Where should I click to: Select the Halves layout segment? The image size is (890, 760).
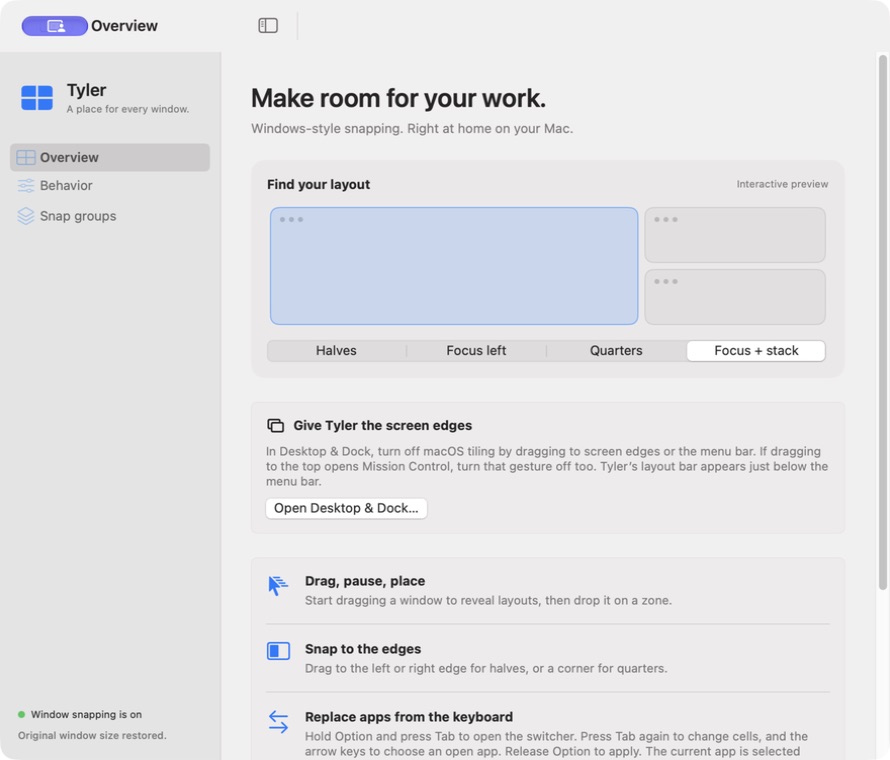pyautogui.click(x=337, y=351)
